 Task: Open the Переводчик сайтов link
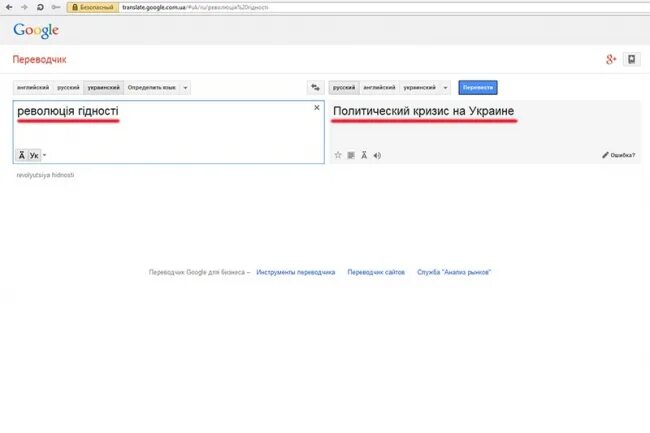click(x=376, y=272)
